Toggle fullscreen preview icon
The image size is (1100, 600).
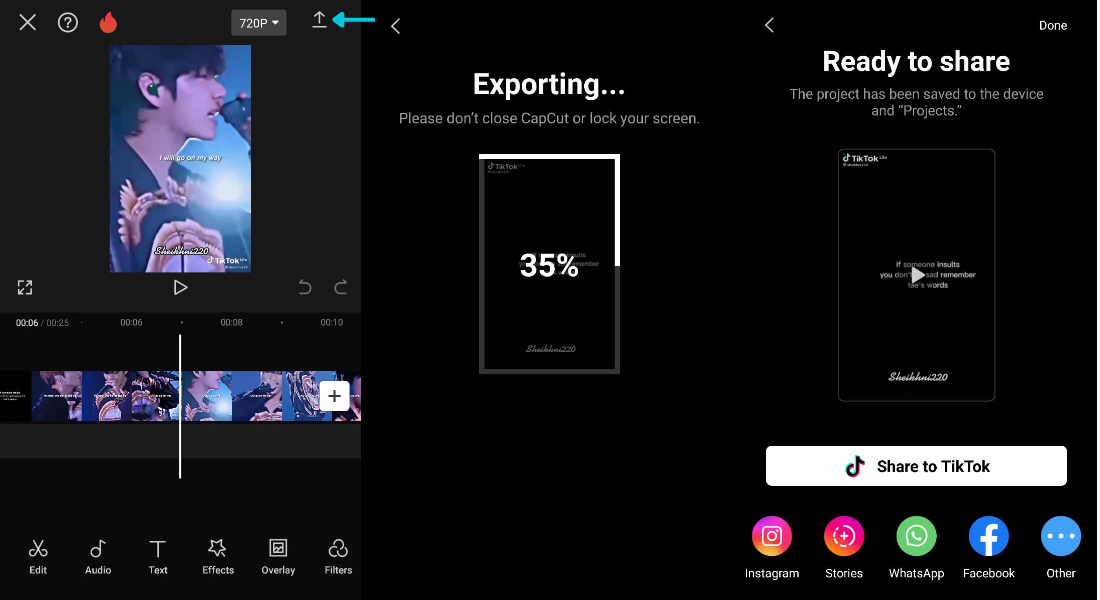tap(25, 287)
